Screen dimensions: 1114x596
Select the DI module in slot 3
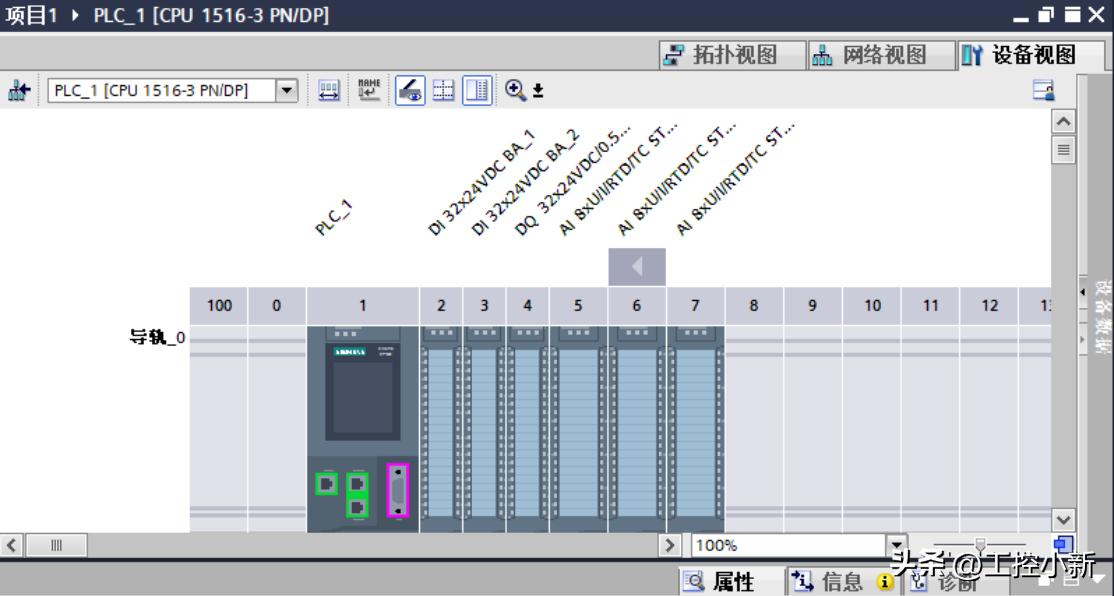(x=485, y=429)
